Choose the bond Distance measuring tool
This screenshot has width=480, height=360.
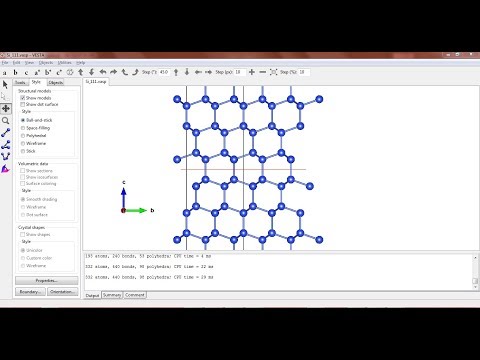pos(5,133)
